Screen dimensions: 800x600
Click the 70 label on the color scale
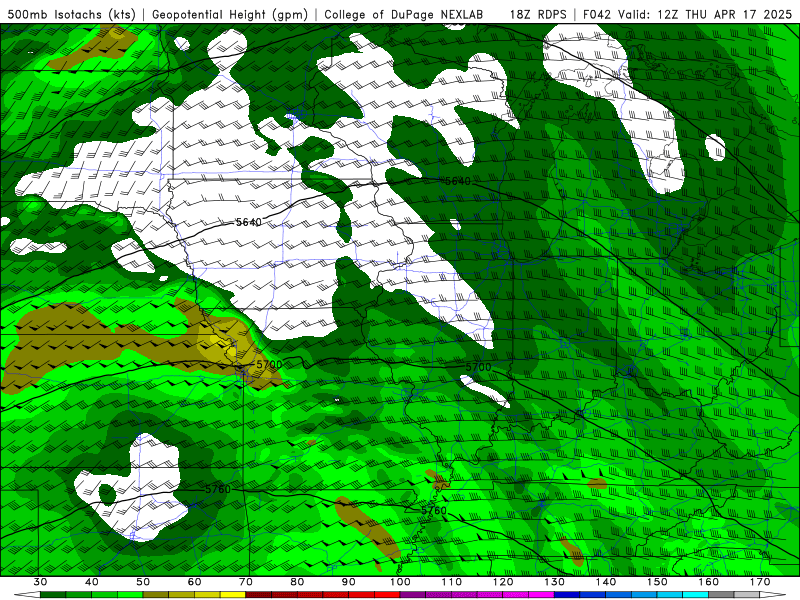(x=246, y=582)
